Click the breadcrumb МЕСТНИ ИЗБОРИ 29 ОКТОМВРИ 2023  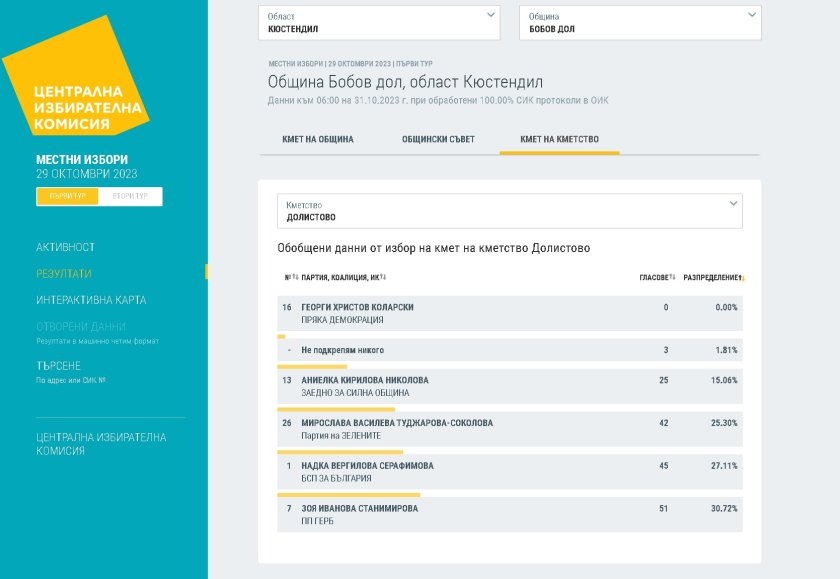point(350,64)
